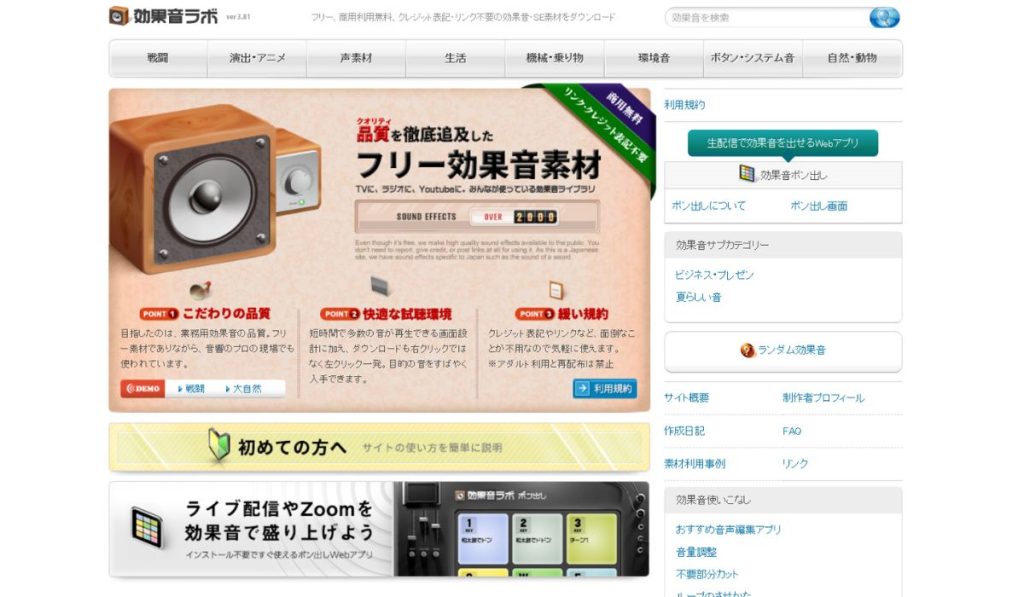Click the DEMO red badge

143,388
